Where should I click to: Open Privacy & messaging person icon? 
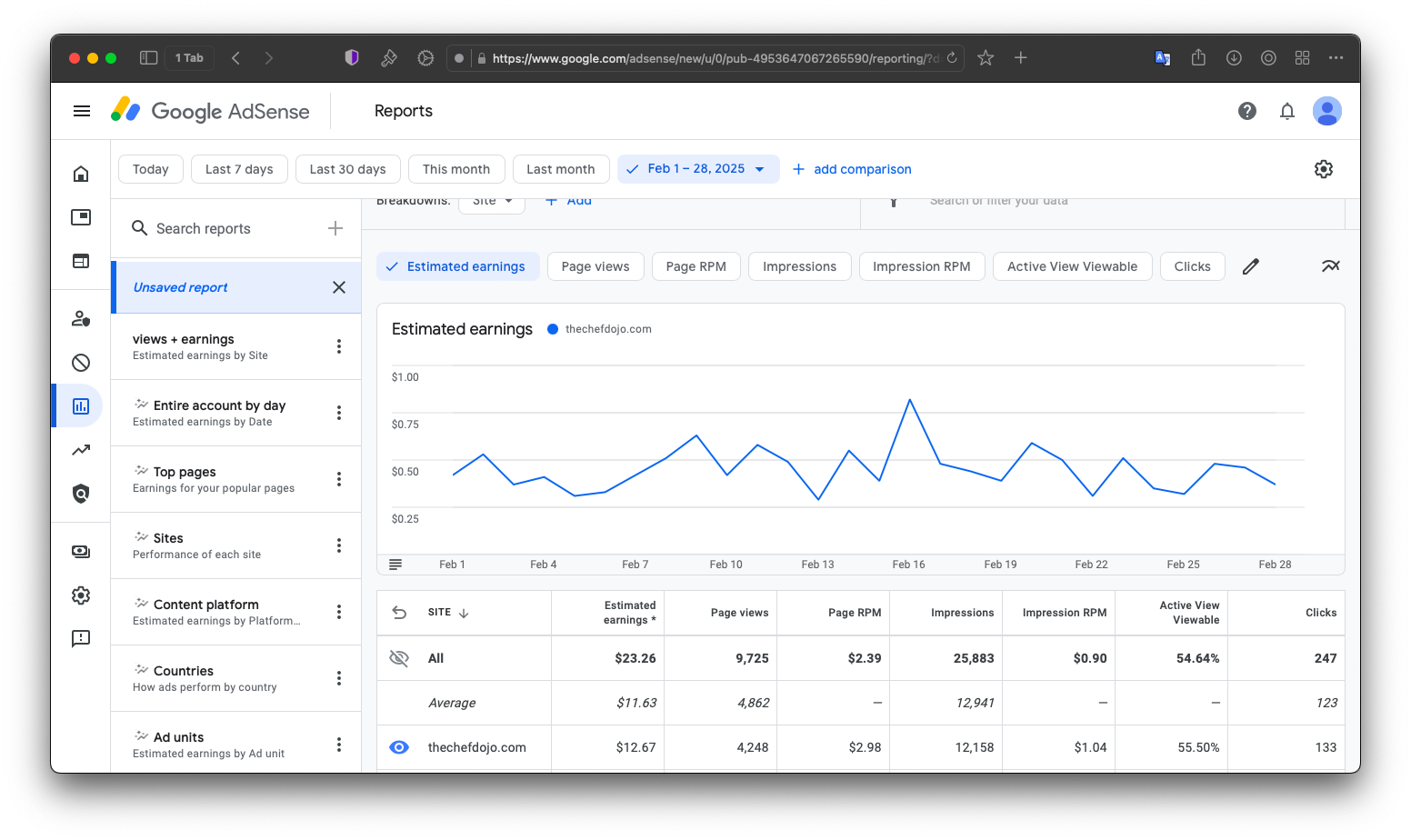click(x=81, y=319)
